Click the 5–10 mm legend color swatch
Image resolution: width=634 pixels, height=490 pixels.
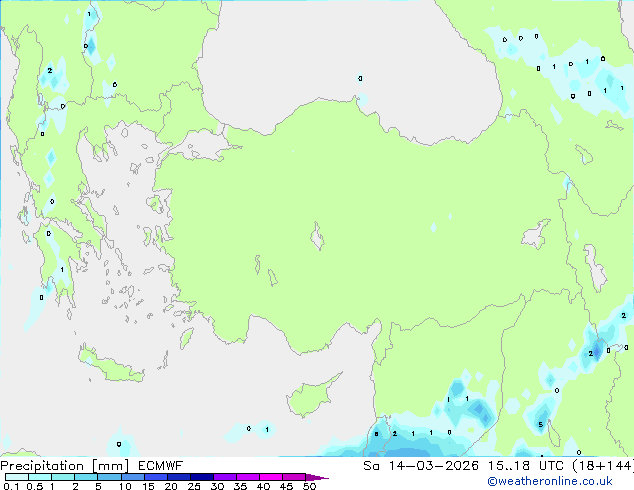[x=110, y=477]
